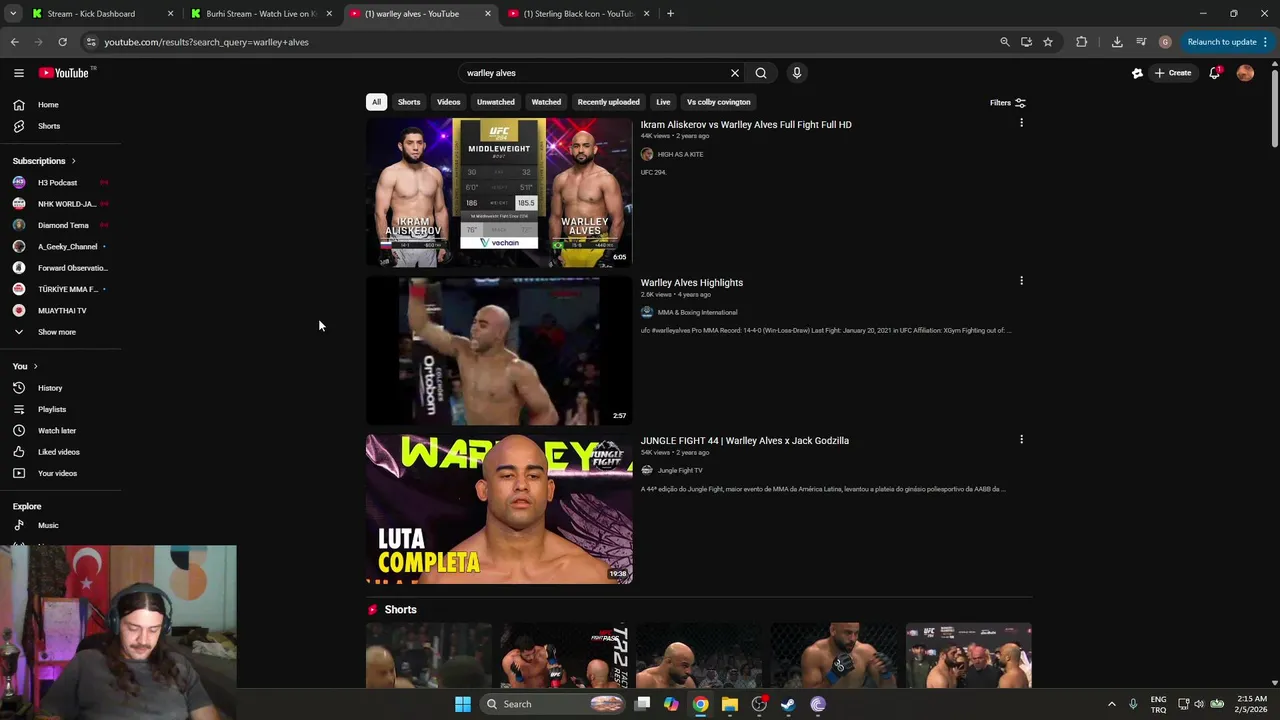Click the Jungle Fight TV channel avatar

647,470
